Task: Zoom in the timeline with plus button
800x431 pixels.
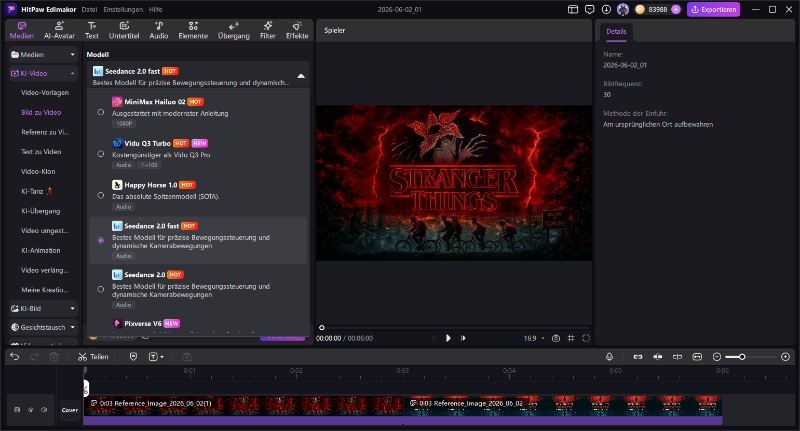Action: [786, 357]
